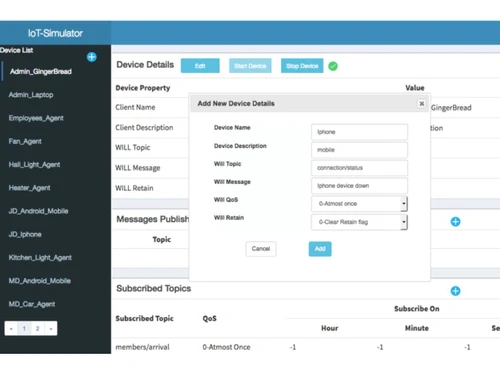Click the Add button in the dialog
Screen dimensions: 500x375
tap(320, 249)
